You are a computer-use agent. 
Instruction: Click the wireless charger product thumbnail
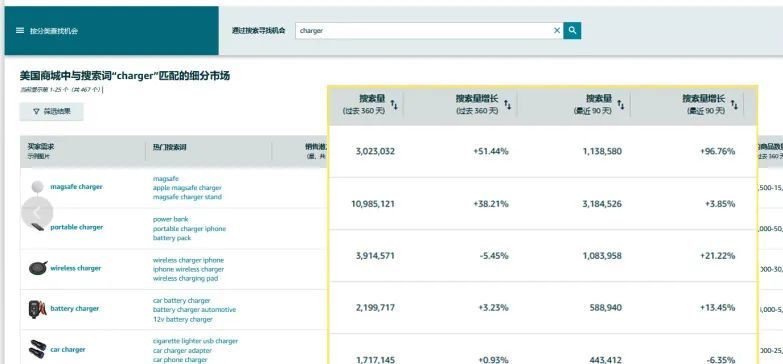[38, 268]
